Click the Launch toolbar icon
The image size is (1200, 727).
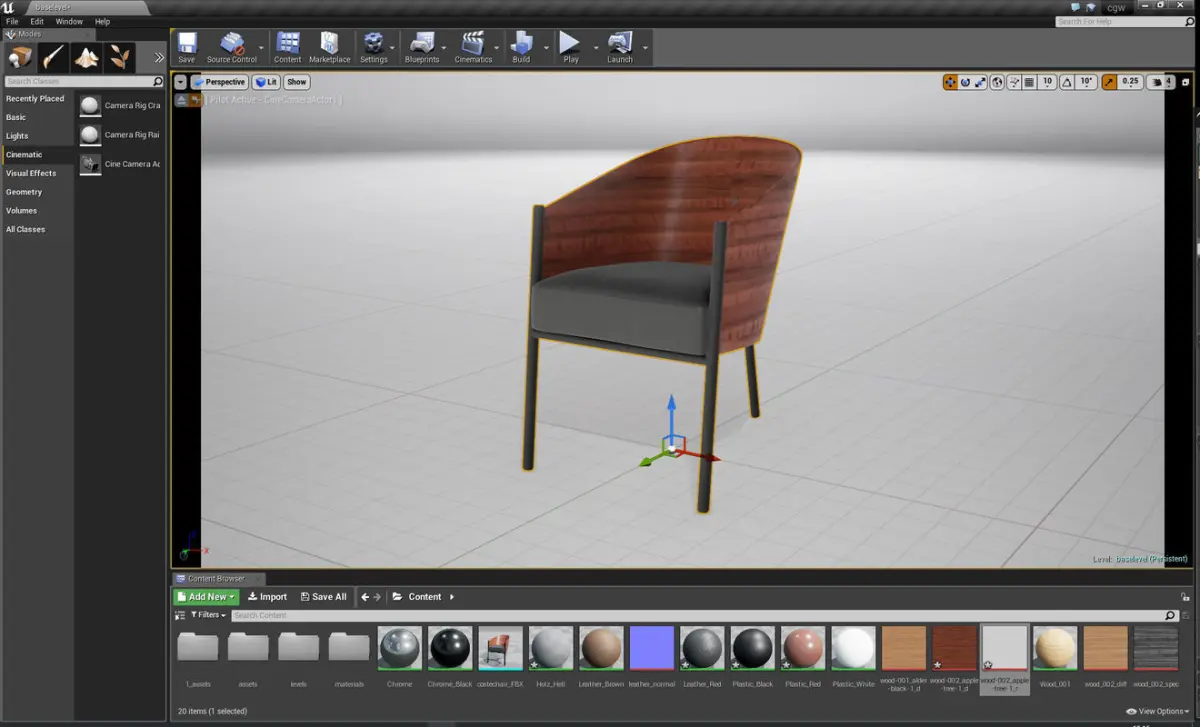[x=620, y=47]
